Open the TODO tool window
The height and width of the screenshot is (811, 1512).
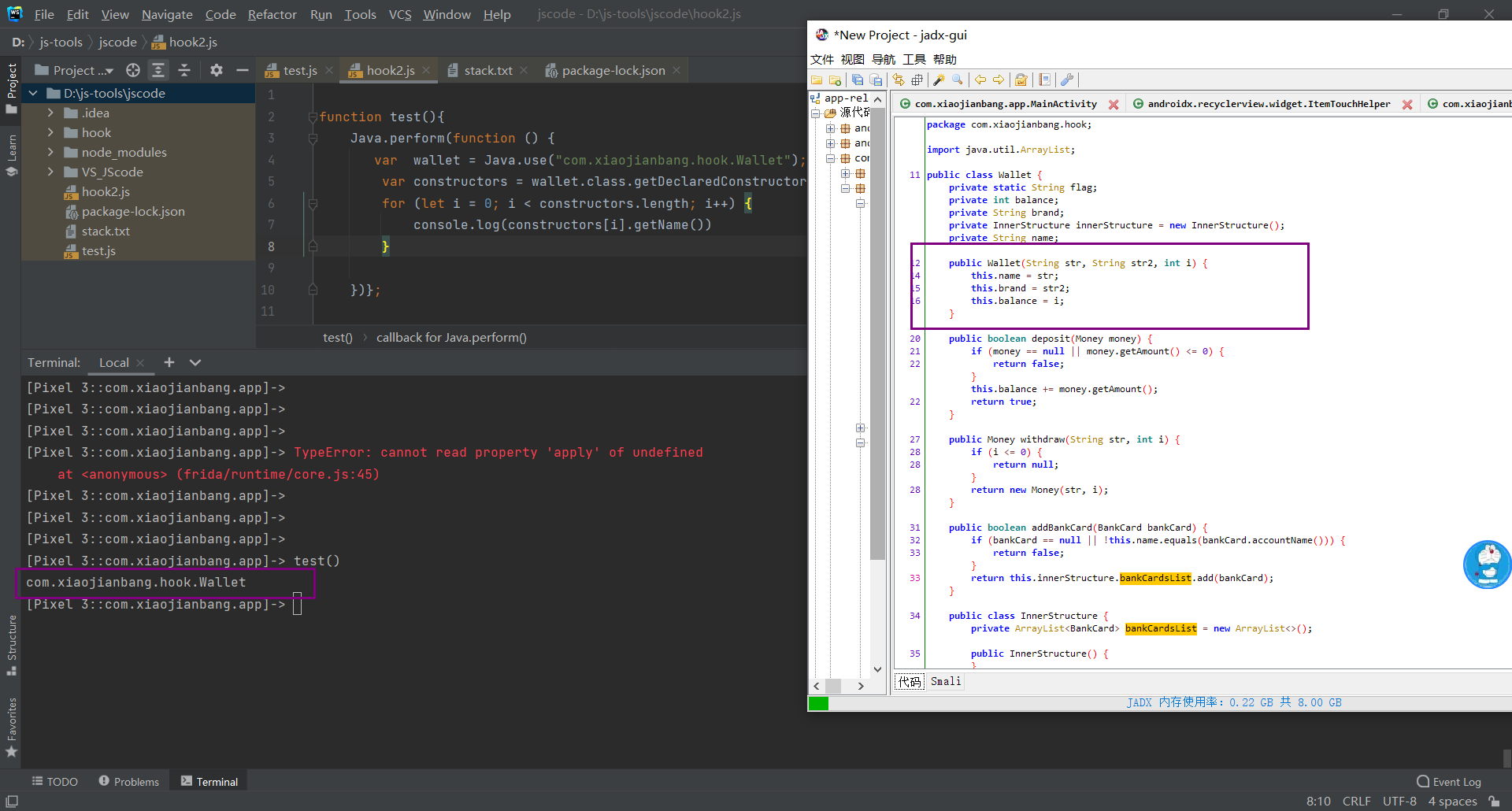click(55, 781)
